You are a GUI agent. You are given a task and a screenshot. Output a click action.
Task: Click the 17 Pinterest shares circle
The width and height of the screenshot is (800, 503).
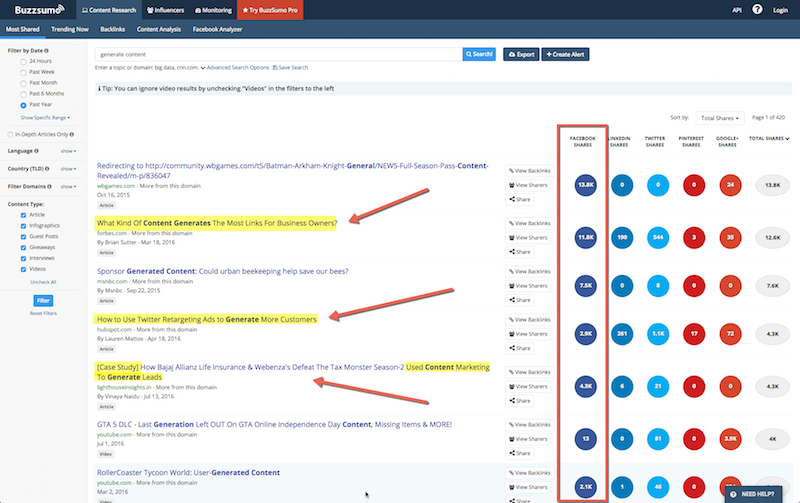pyautogui.click(x=694, y=334)
